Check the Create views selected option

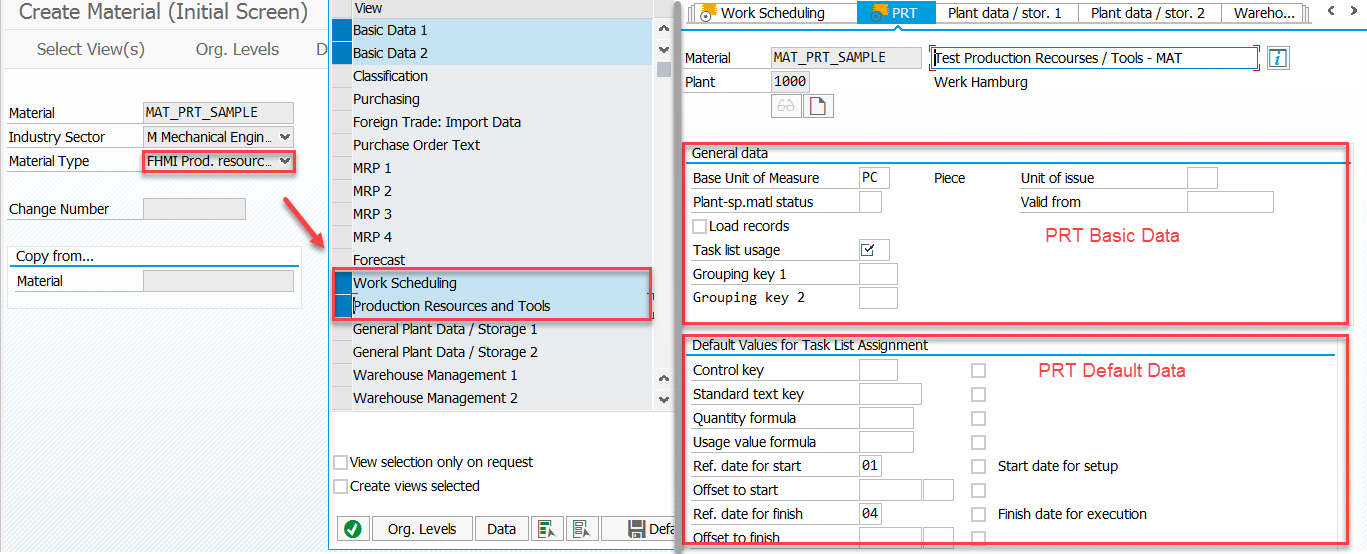(341, 486)
